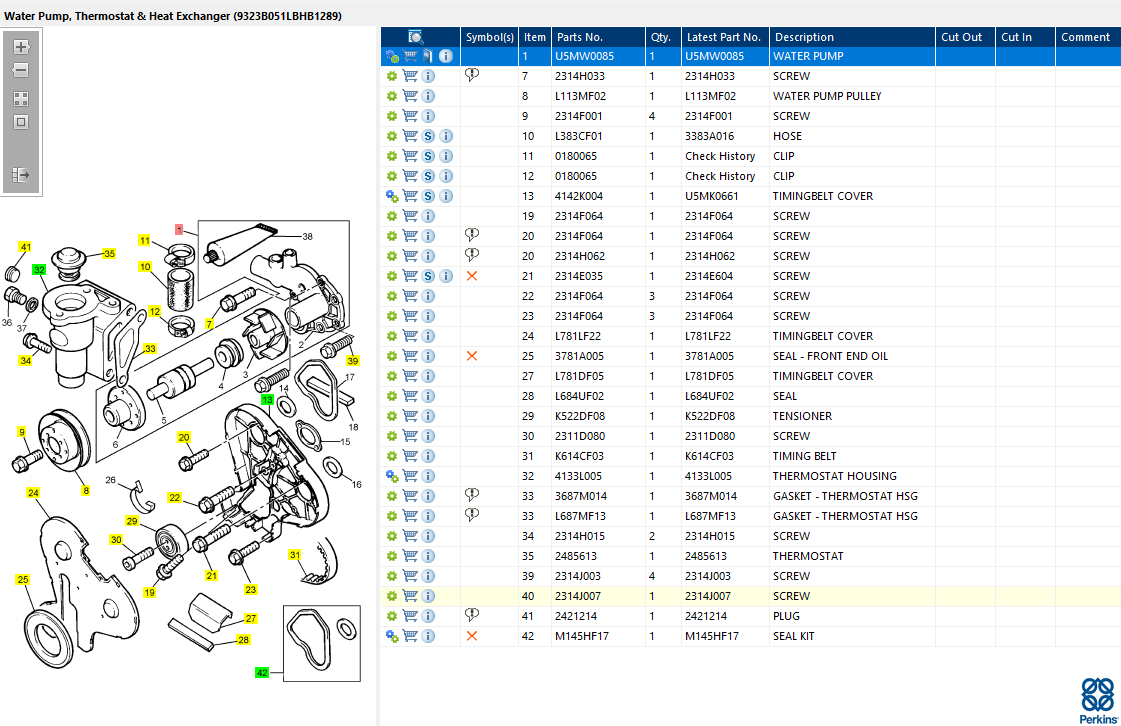Sort by Parts No. column header
Viewport: 1121px width, 726px height.
pyautogui.click(x=598, y=37)
